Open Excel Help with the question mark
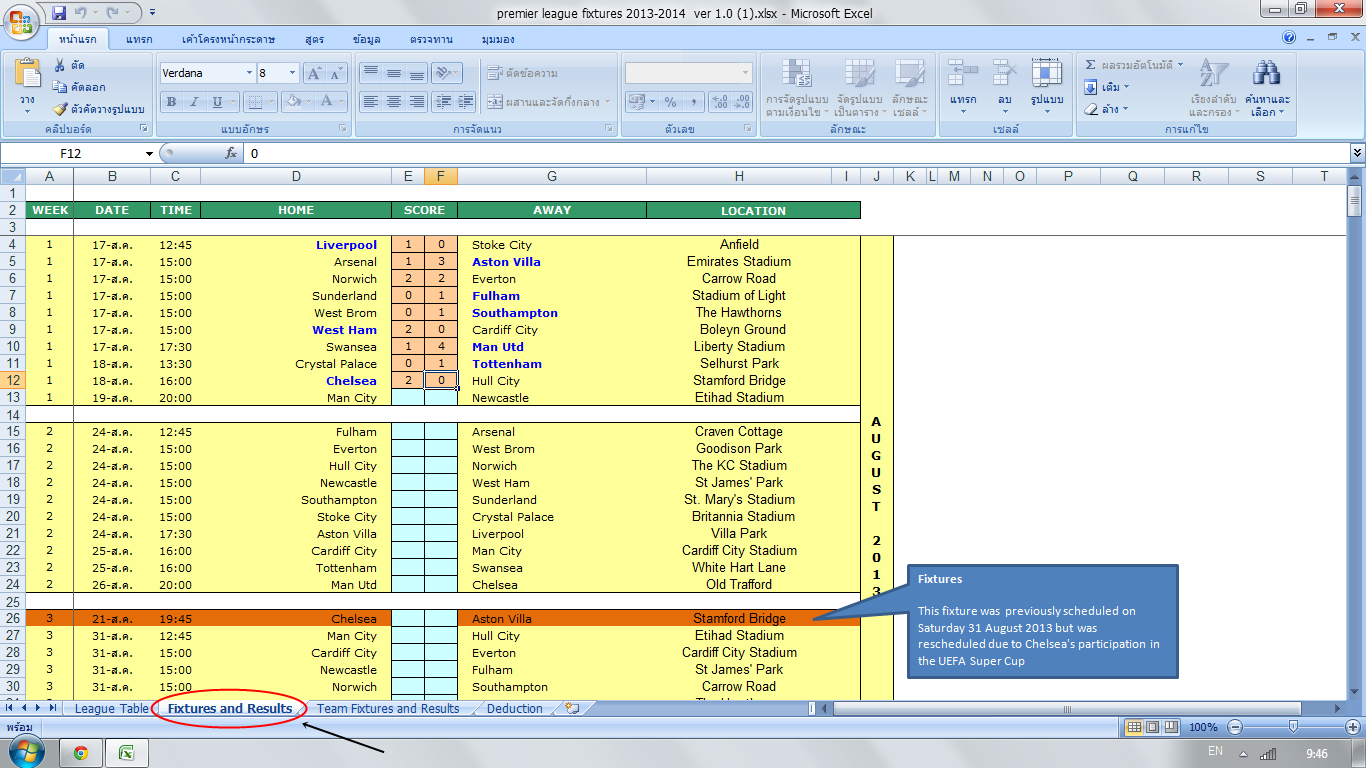The width and height of the screenshot is (1366, 768). tap(1290, 38)
